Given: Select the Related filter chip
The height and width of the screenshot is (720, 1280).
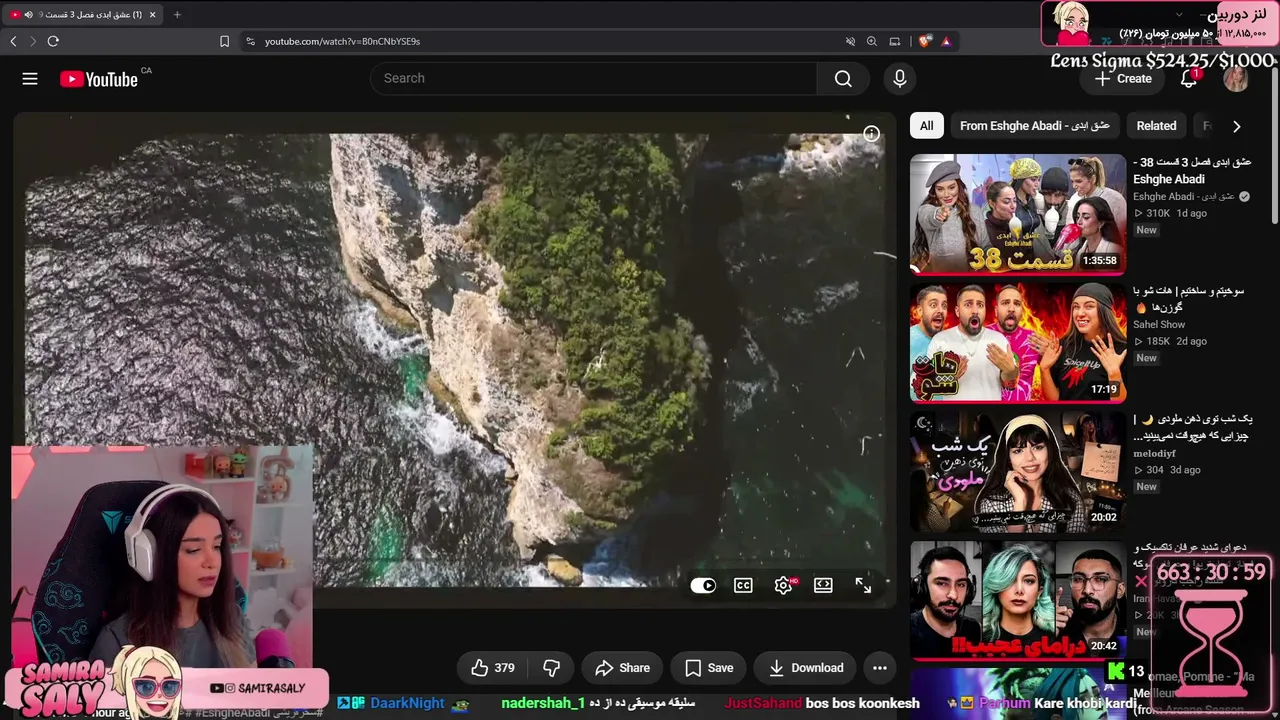Looking at the screenshot, I should [x=1156, y=126].
